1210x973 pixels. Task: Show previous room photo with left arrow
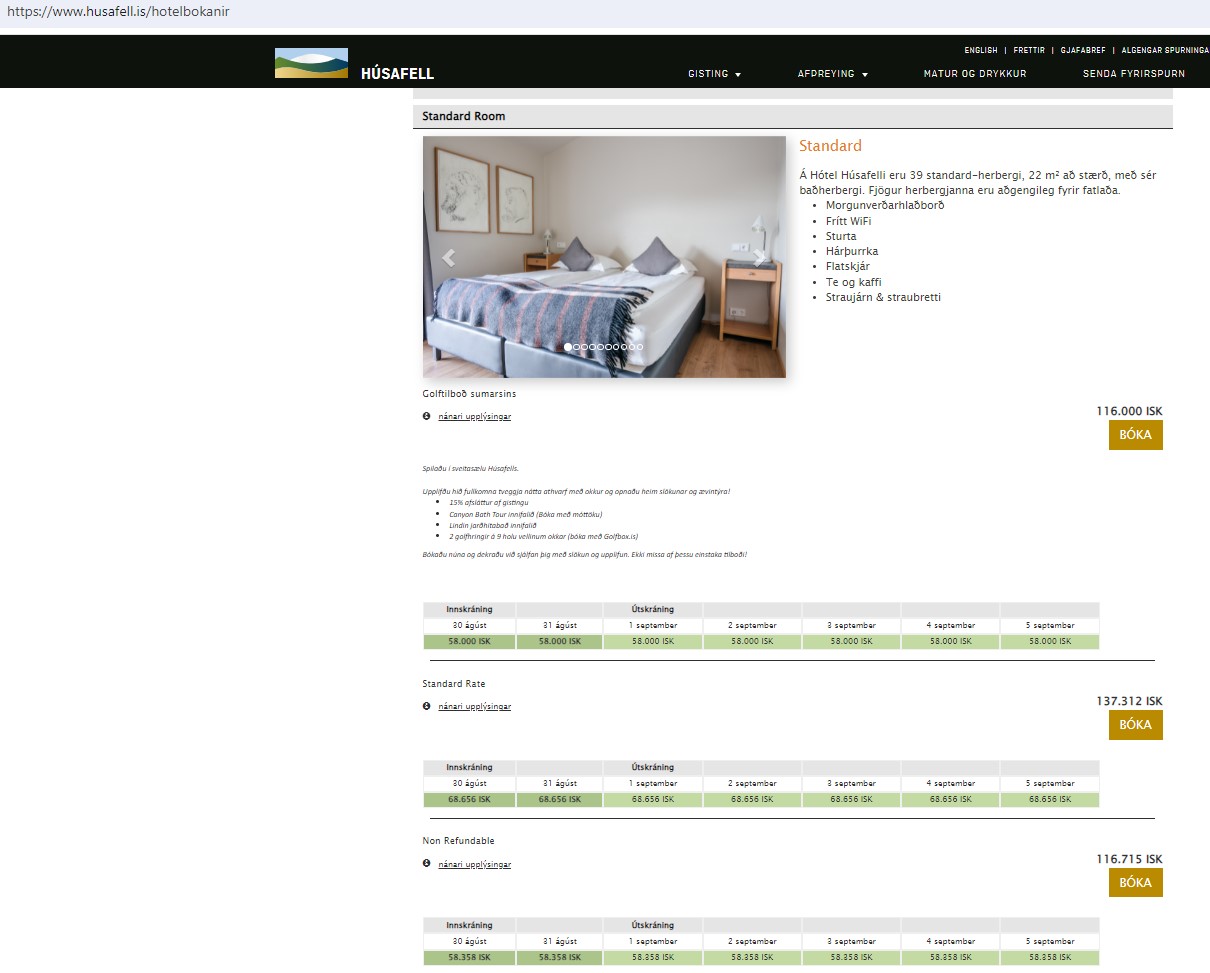[x=449, y=258]
